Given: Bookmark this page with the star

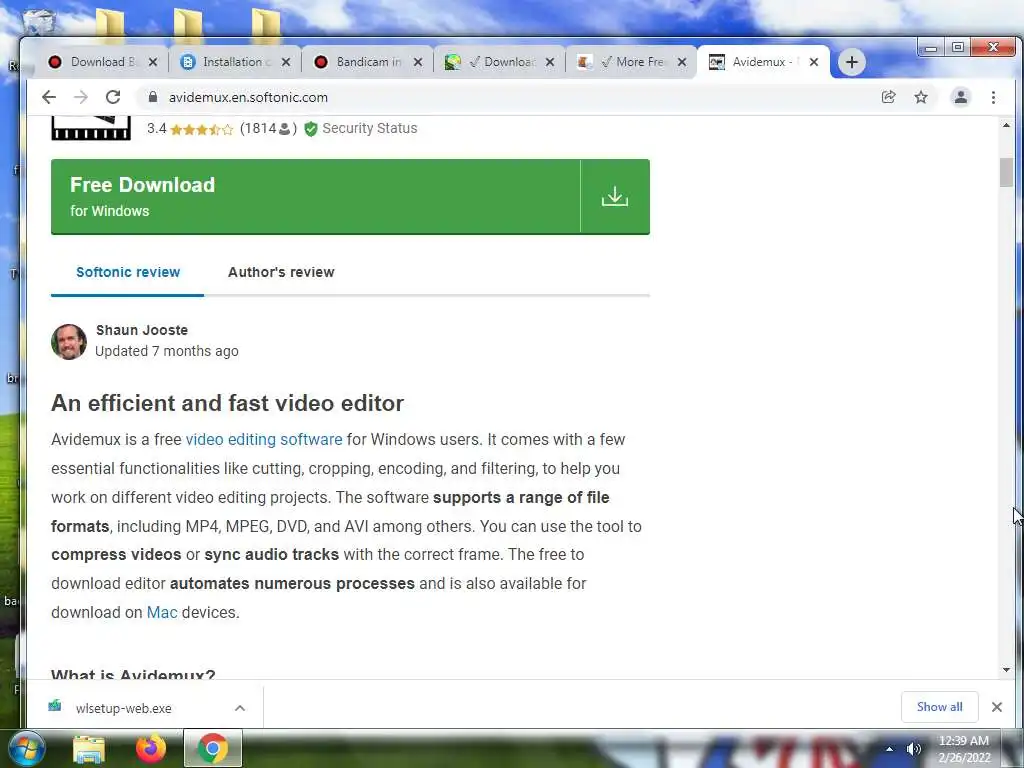Looking at the screenshot, I should [x=921, y=97].
